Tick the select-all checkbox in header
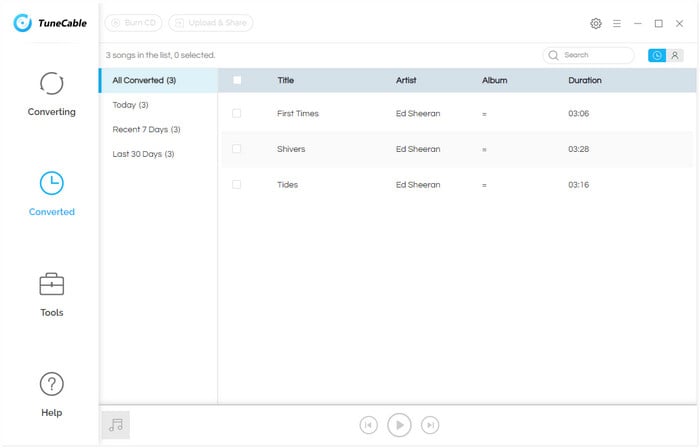 point(237,80)
